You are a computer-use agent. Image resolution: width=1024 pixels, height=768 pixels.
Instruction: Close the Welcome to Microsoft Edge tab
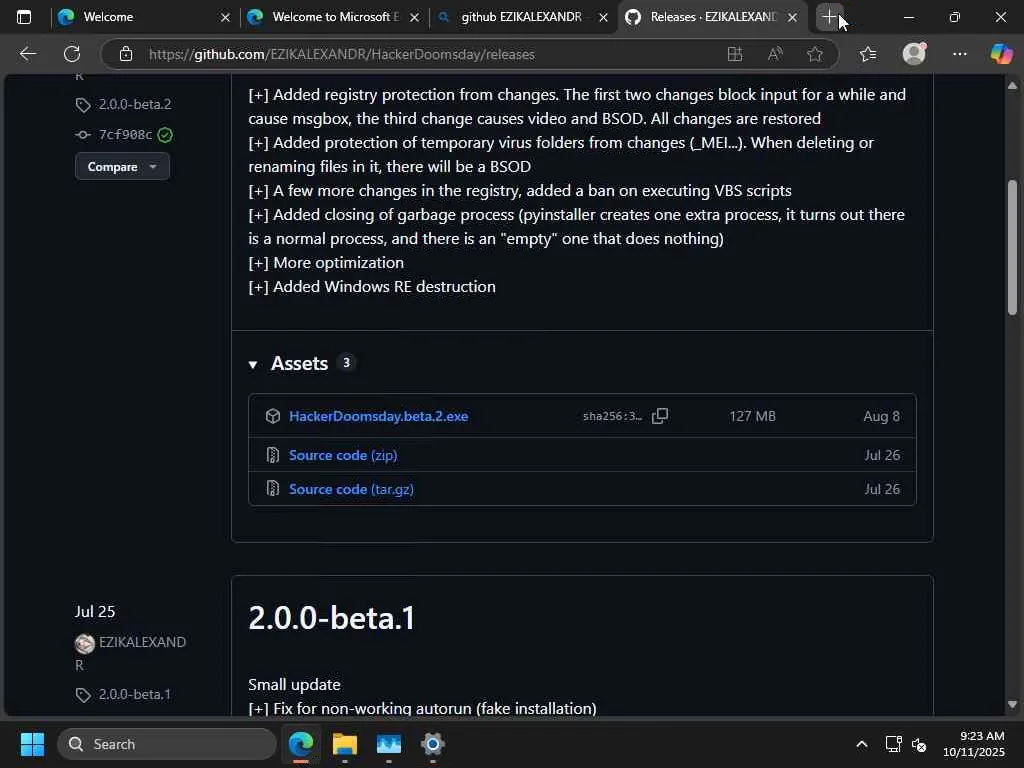point(414,18)
